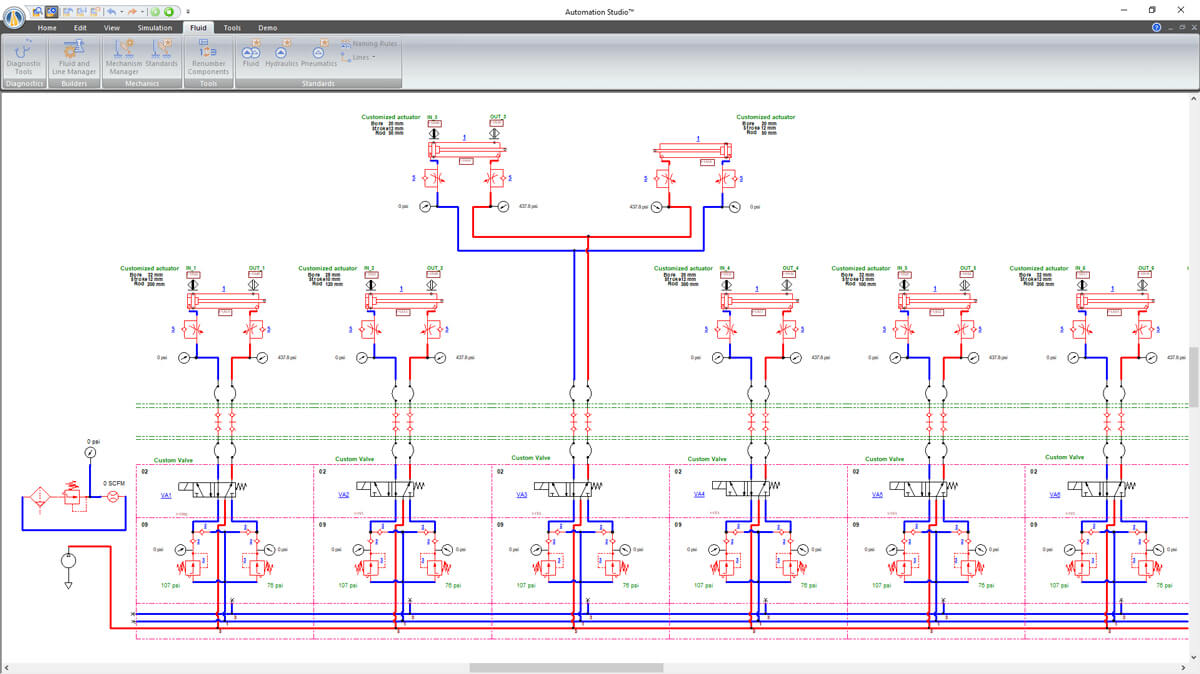1200x674 pixels.
Task: Open the VA2 valve link
Action: [343, 494]
